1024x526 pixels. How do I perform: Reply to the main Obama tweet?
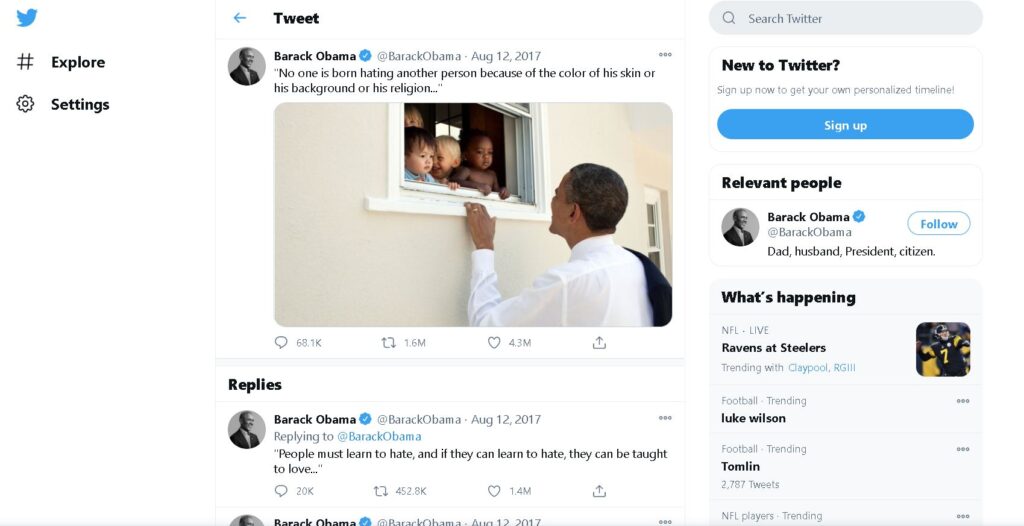(x=281, y=343)
